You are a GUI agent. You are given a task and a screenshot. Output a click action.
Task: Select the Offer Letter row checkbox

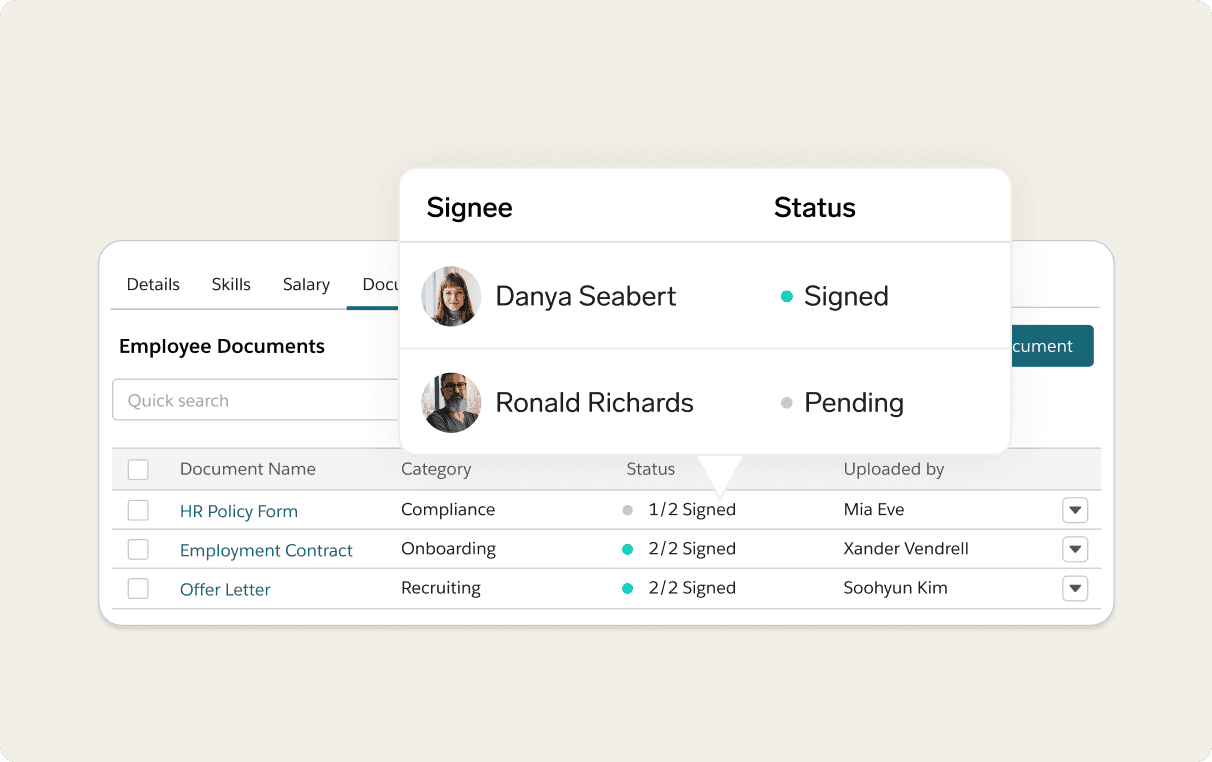coord(138,588)
